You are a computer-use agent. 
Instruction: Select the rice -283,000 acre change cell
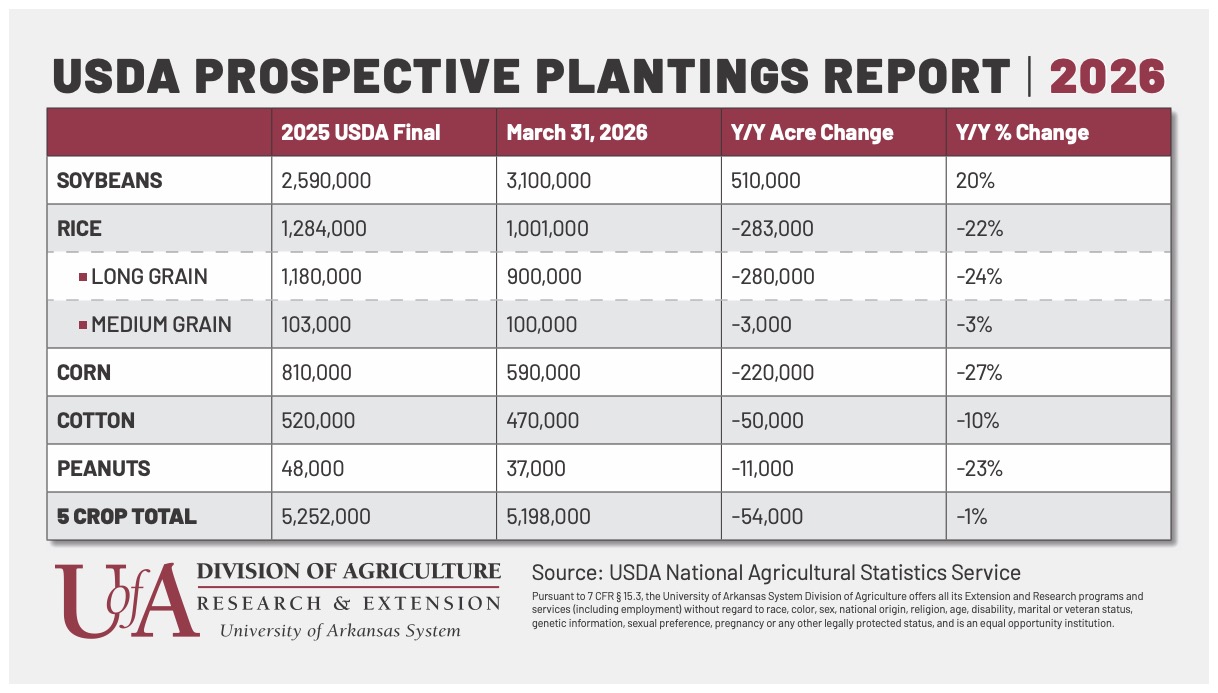tap(772, 229)
